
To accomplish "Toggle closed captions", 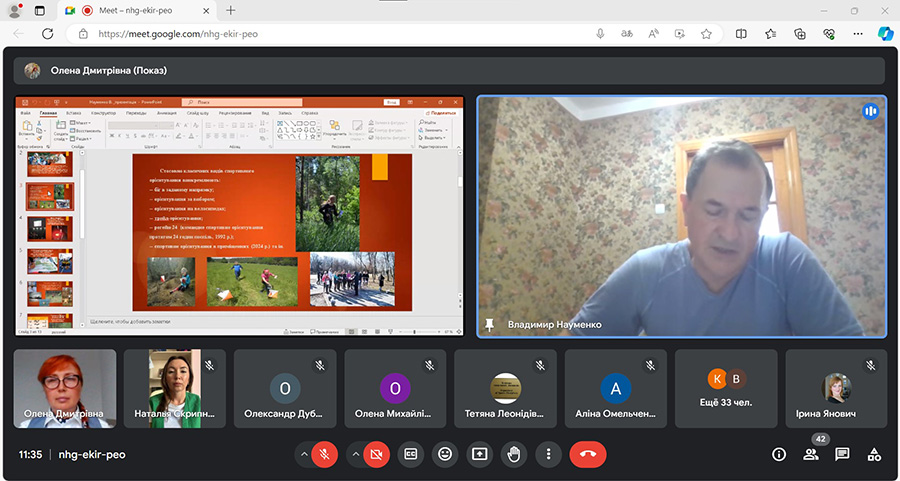I will click(x=410, y=454).
